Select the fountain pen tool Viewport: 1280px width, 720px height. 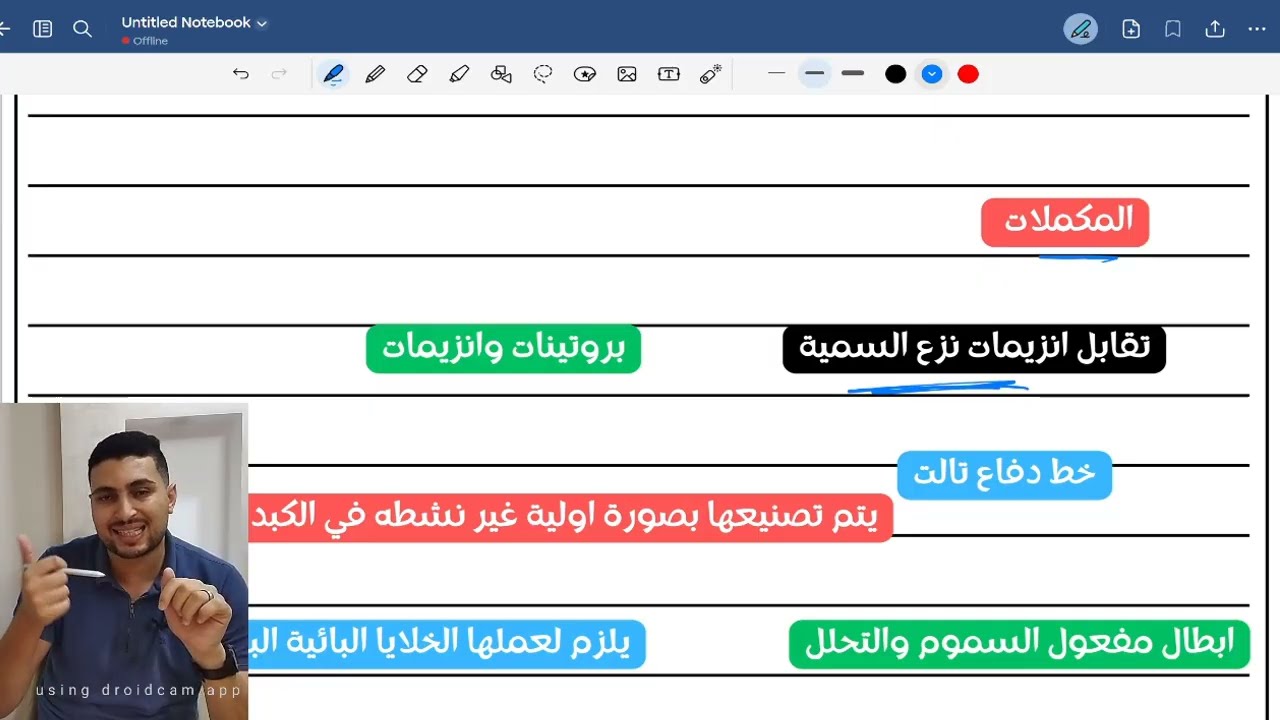[333, 74]
